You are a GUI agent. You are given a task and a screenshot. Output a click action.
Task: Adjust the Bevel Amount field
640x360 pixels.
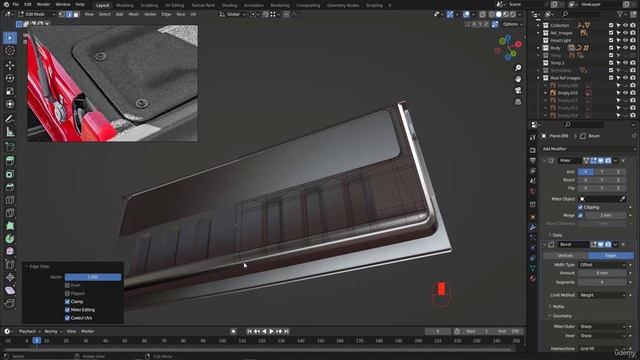tap(602, 273)
